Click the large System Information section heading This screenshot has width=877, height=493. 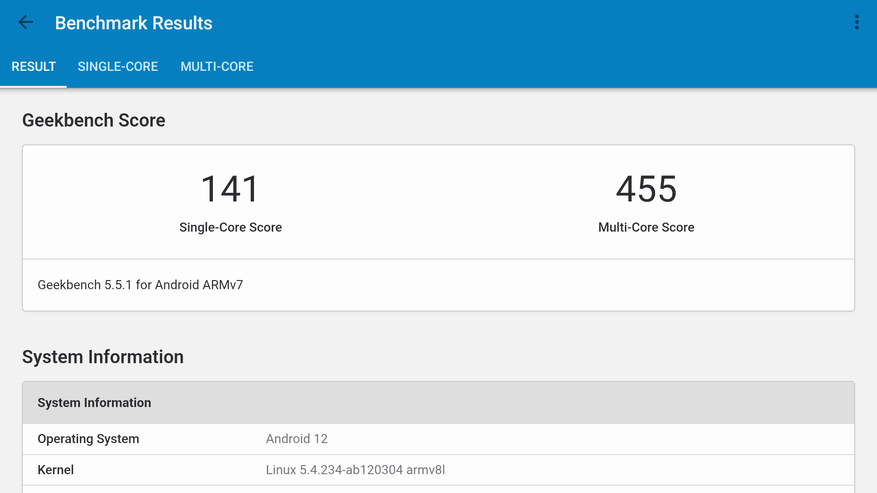coord(103,357)
